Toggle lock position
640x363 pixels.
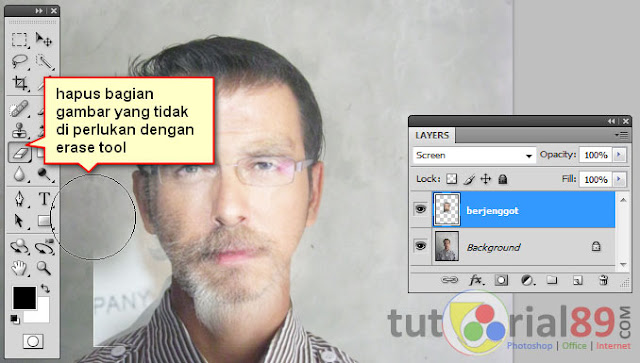[x=486, y=179]
